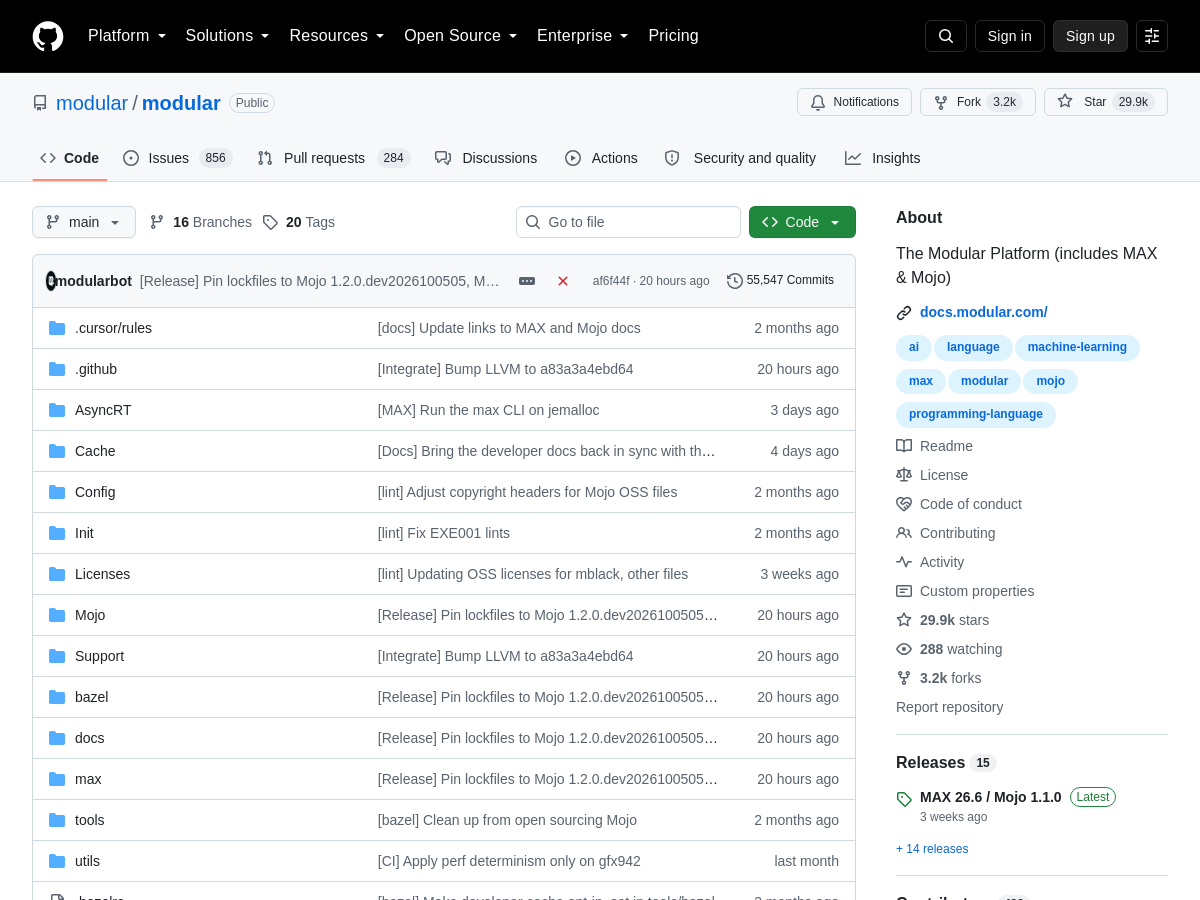Open the appearance settings sliders icon
1200x900 pixels.
pos(1152,36)
